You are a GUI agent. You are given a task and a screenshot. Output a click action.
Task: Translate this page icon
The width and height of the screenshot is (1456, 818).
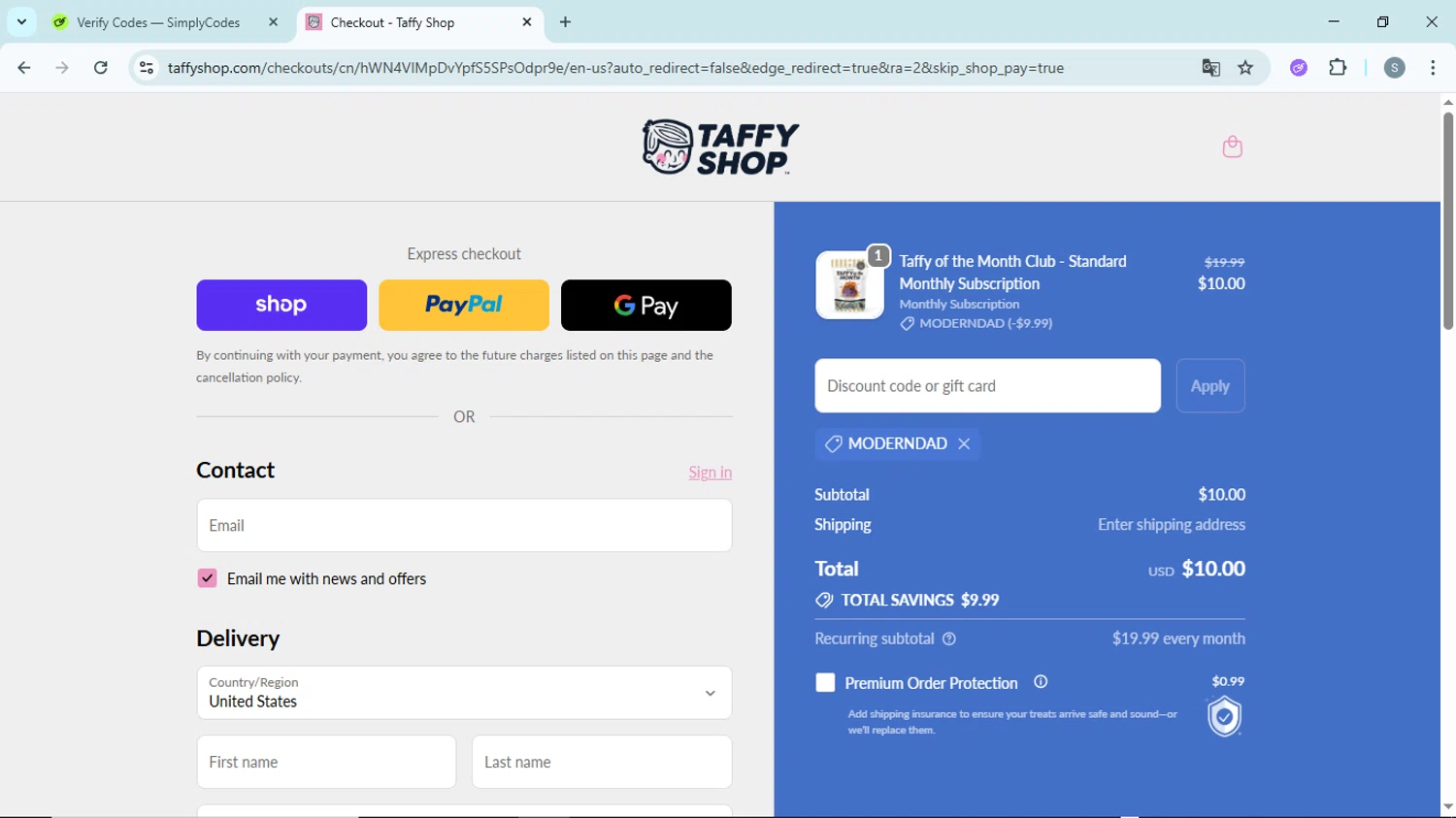click(x=1210, y=68)
